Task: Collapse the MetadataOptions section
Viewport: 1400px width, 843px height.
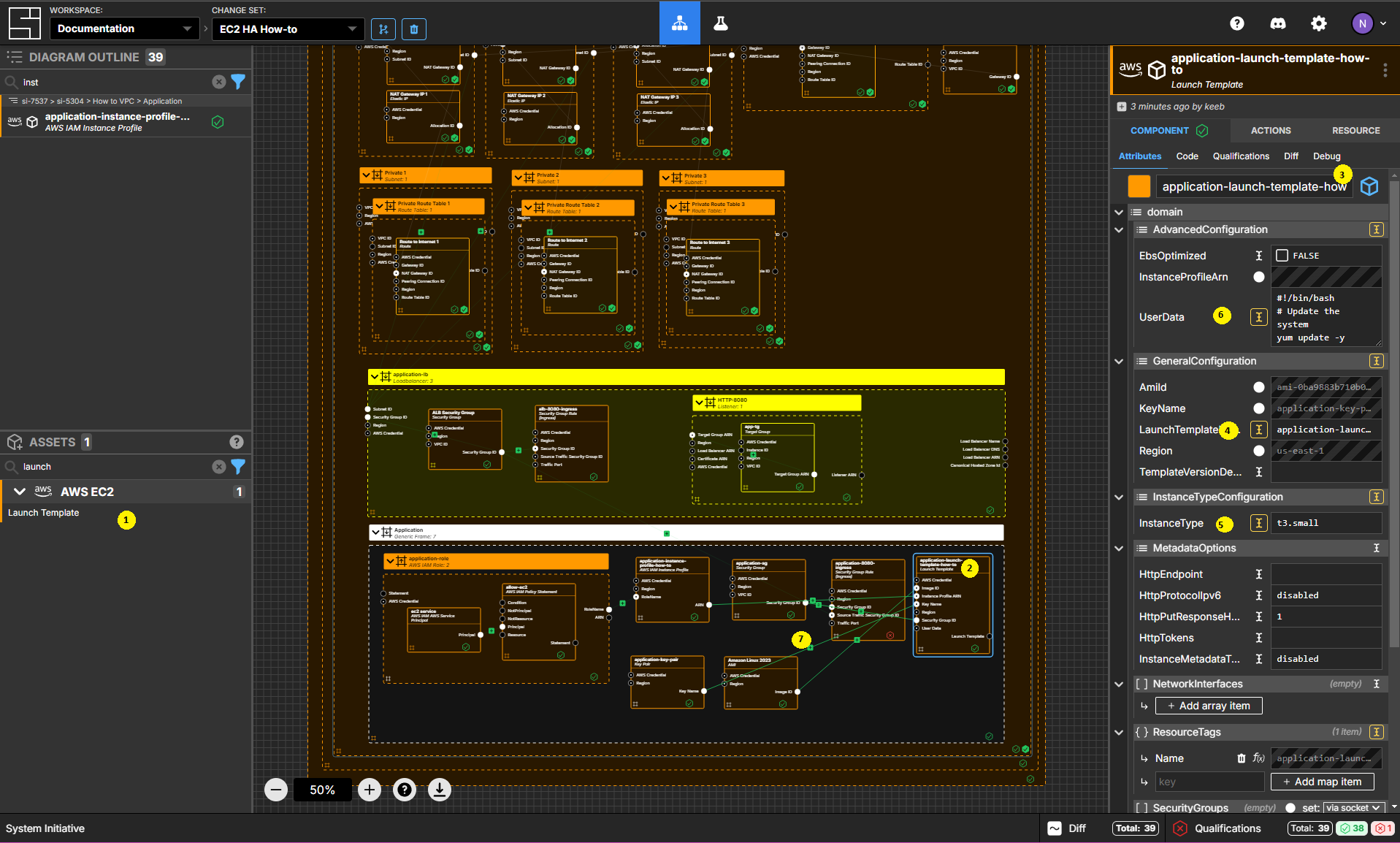Action: pyautogui.click(x=1118, y=548)
